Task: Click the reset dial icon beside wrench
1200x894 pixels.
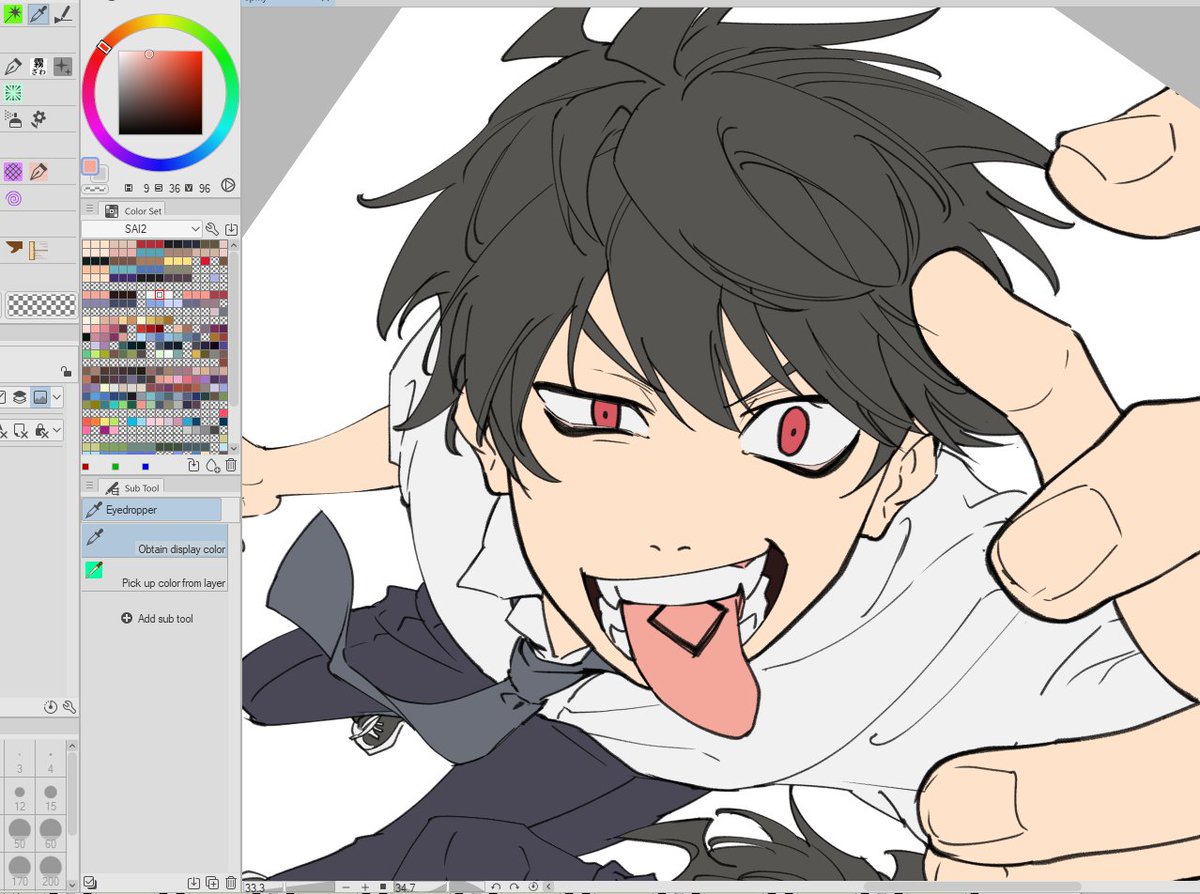Action: [50, 707]
